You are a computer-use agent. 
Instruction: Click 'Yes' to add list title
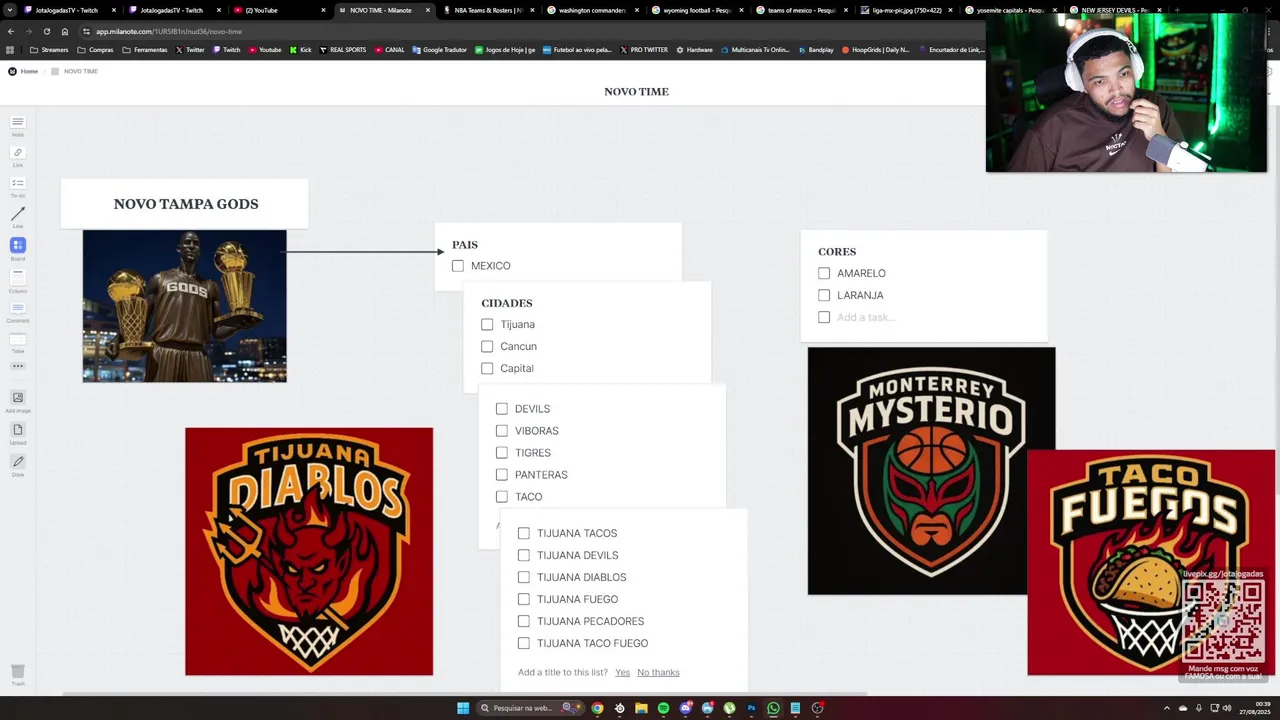[x=623, y=672]
